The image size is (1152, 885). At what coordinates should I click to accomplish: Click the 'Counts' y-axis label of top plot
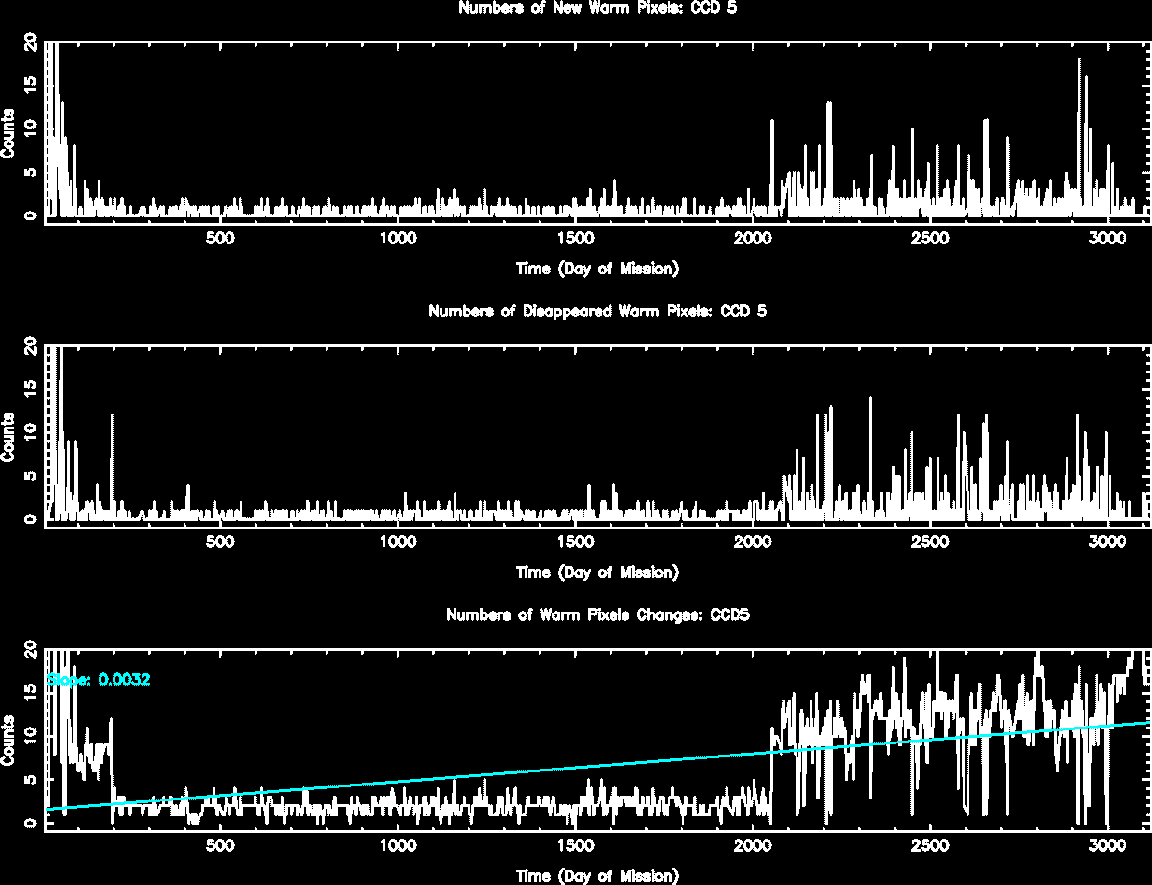tap(8, 133)
